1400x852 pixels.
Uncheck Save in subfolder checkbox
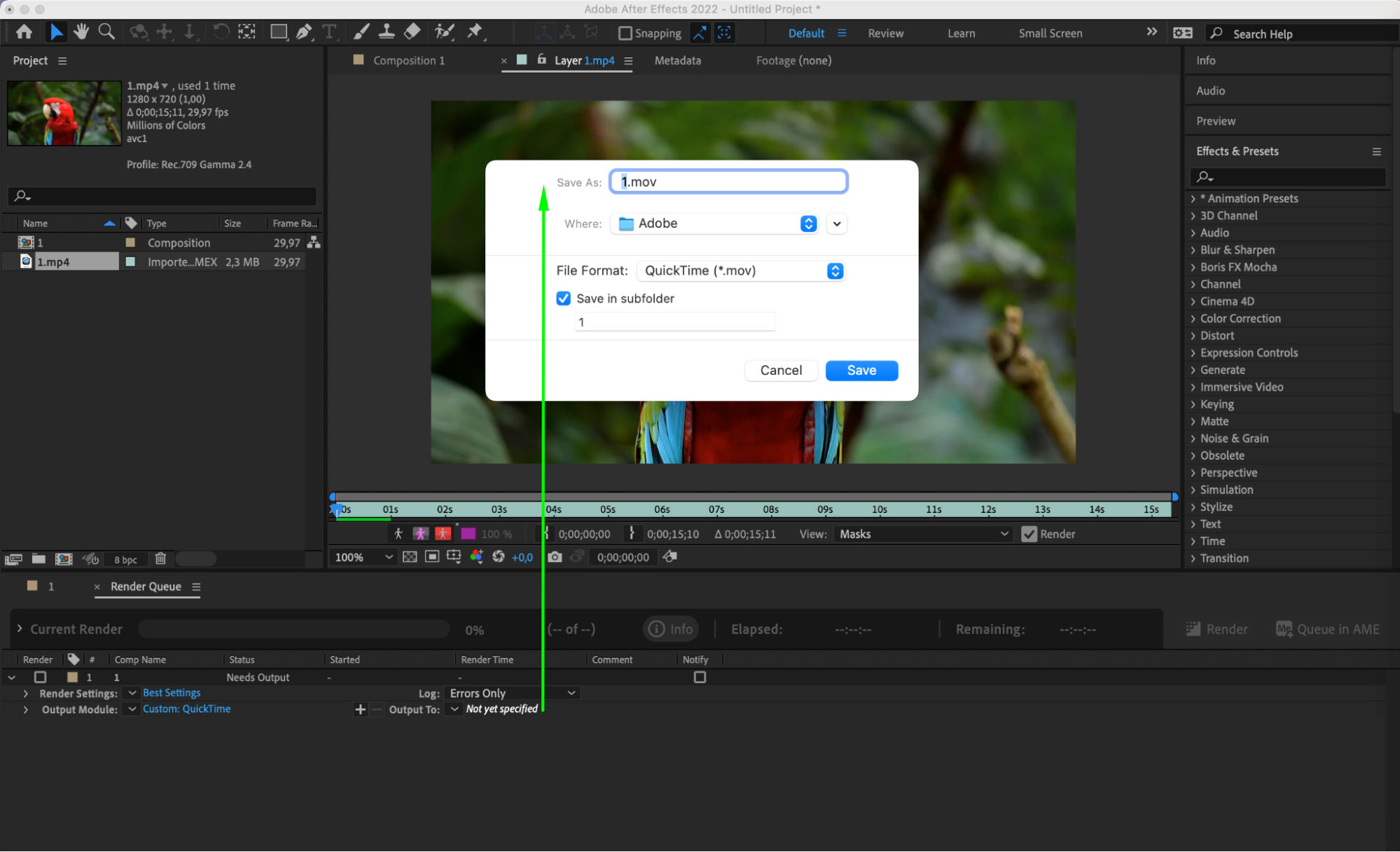(564, 298)
